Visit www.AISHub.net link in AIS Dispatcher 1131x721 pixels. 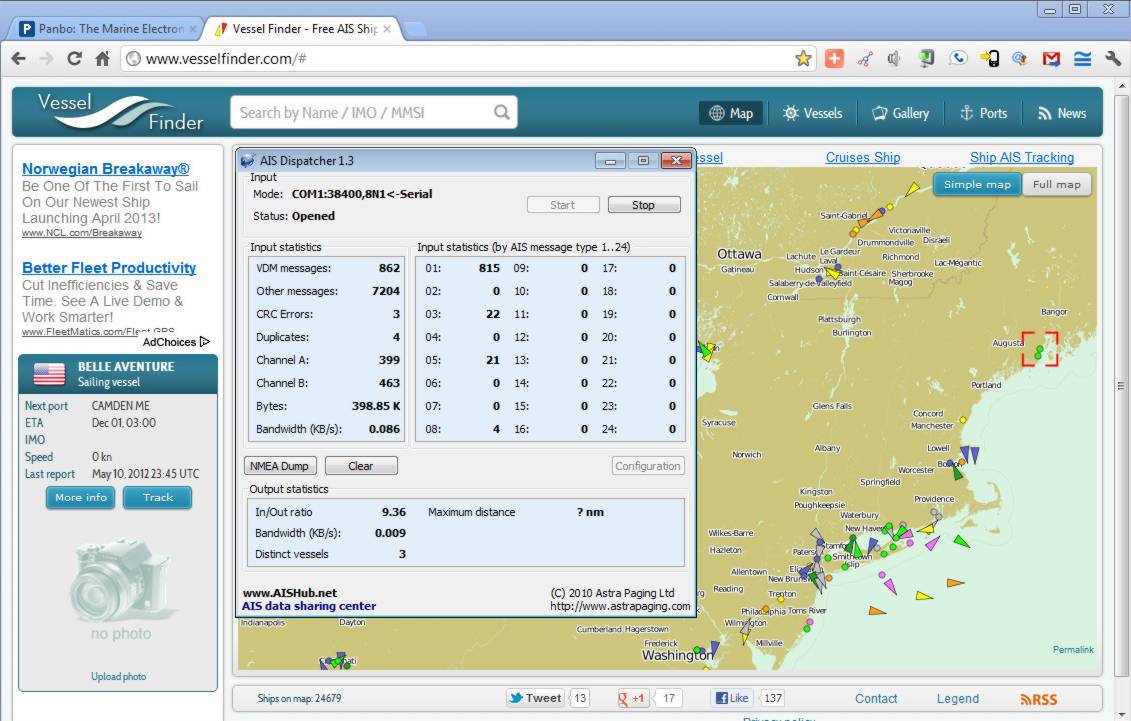click(x=290, y=593)
